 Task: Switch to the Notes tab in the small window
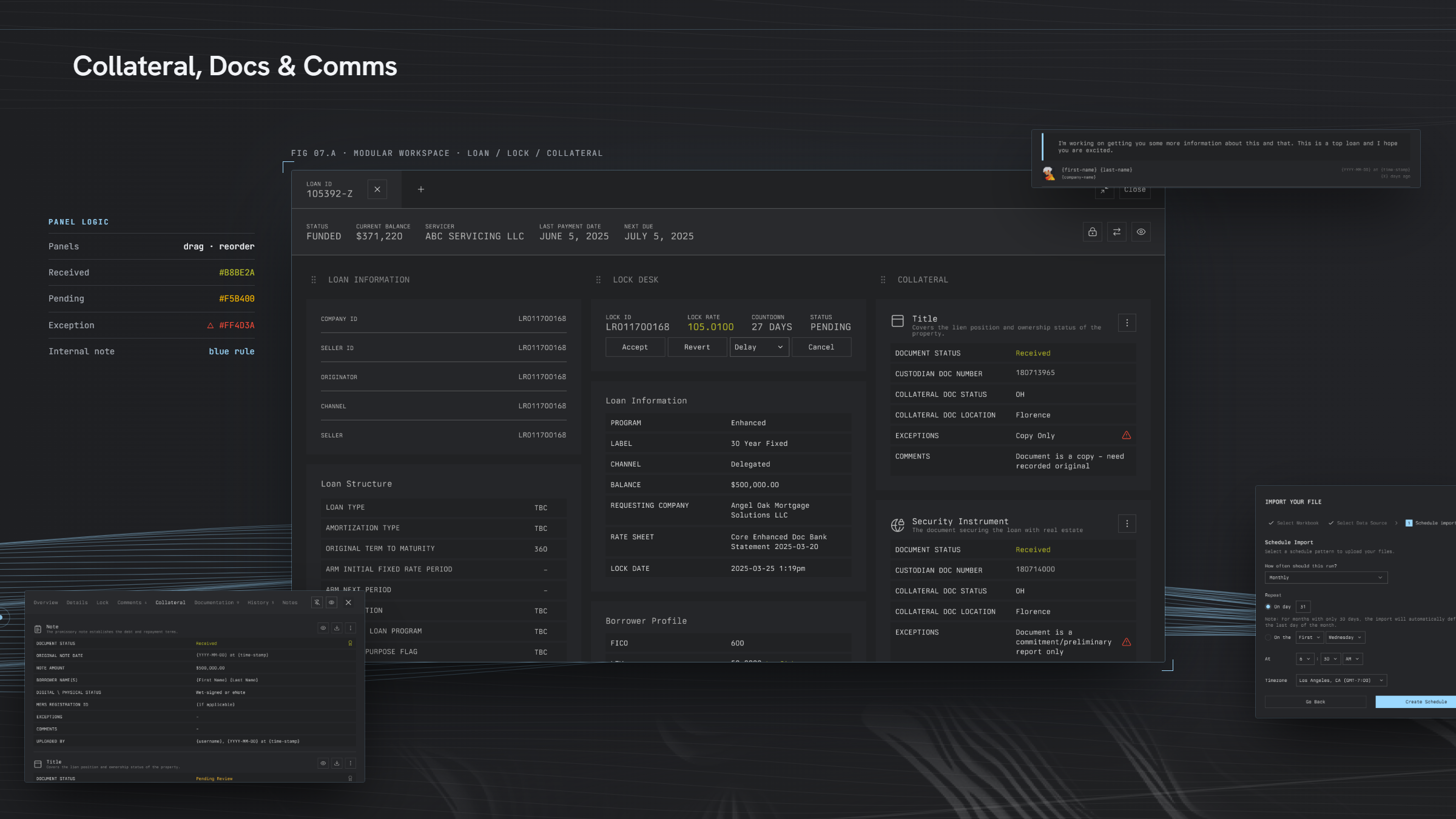(x=290, y=602)
